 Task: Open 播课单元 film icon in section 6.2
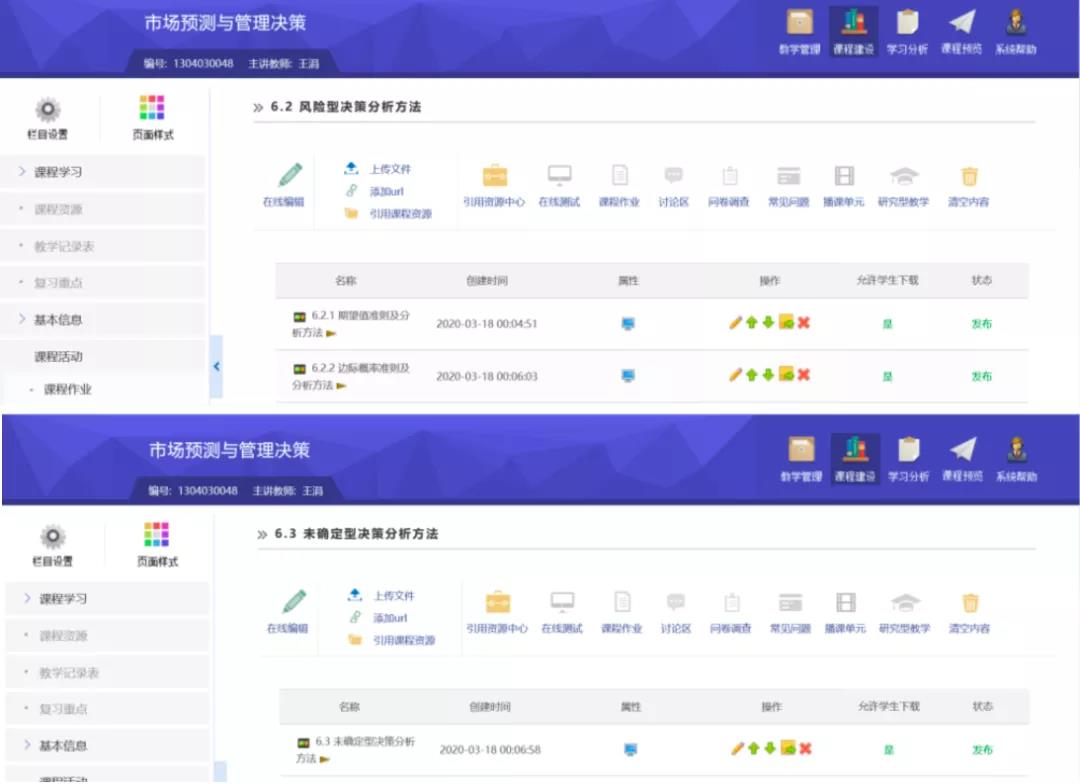[x=844, y=176]
